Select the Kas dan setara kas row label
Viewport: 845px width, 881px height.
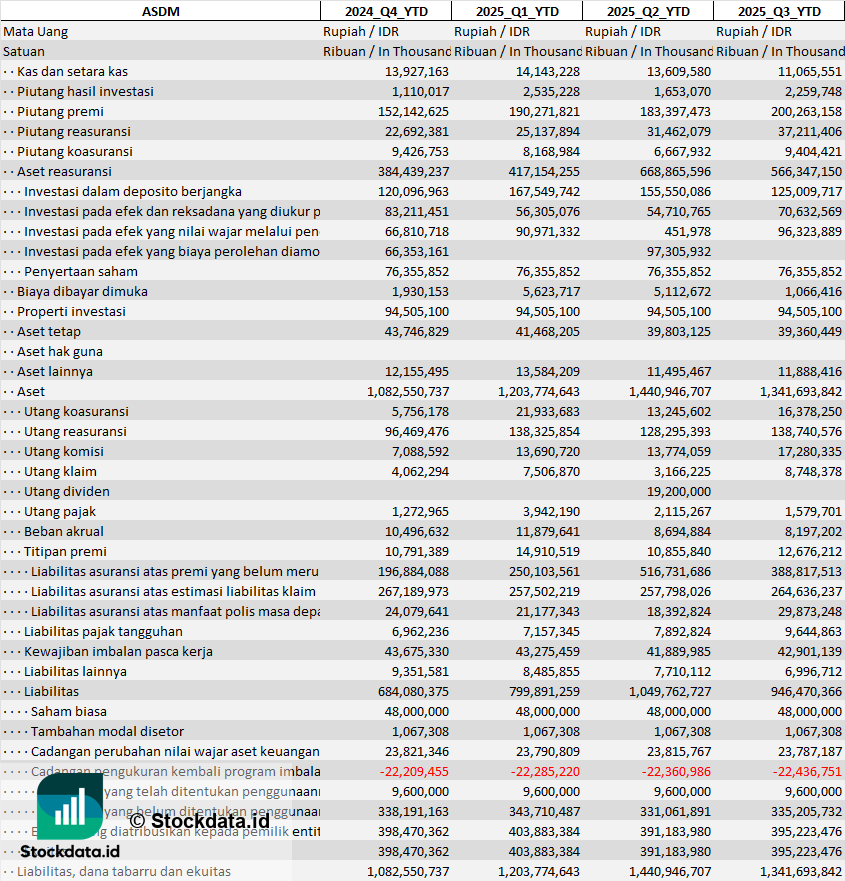coord(72,71)
